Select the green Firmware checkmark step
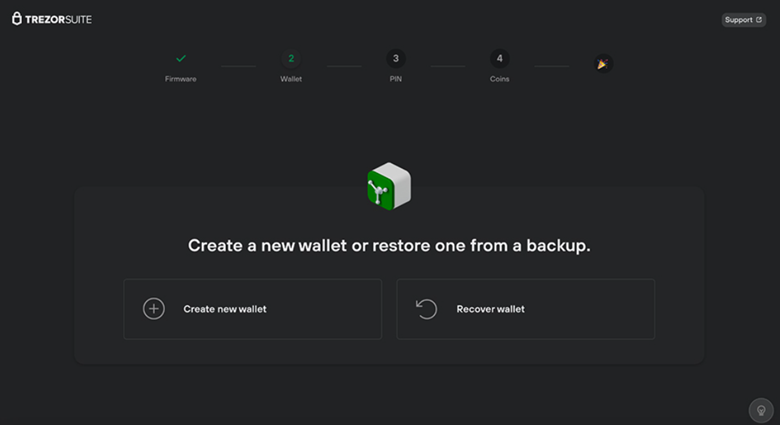Viewport: 780px width, 425px height. point(181,59)
